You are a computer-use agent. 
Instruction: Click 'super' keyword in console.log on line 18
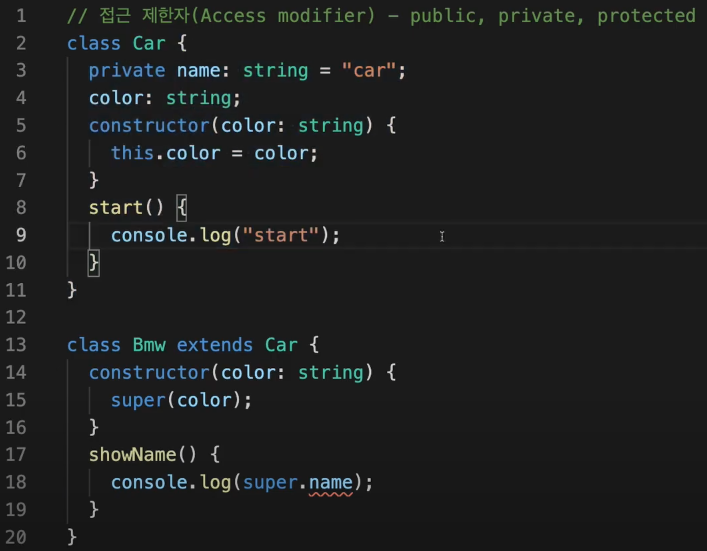(270, 483)
